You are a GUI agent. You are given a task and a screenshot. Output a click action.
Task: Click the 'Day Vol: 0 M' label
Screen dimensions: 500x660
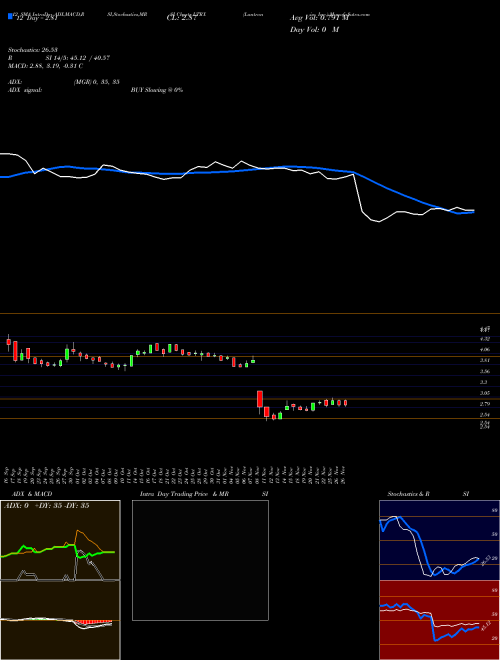coord(314,29)
